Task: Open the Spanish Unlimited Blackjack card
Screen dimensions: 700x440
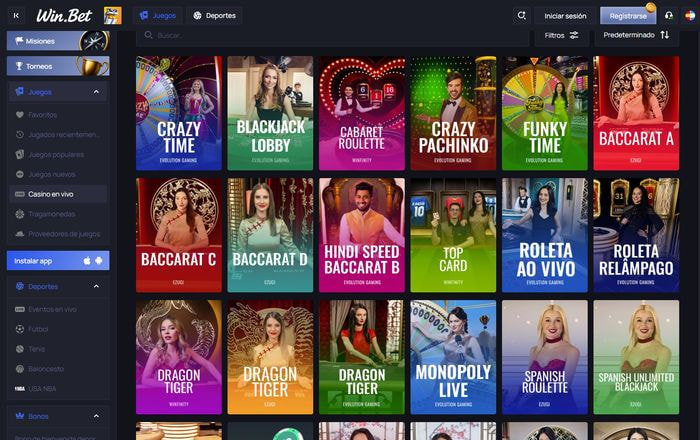Action: tap(636, 357)
